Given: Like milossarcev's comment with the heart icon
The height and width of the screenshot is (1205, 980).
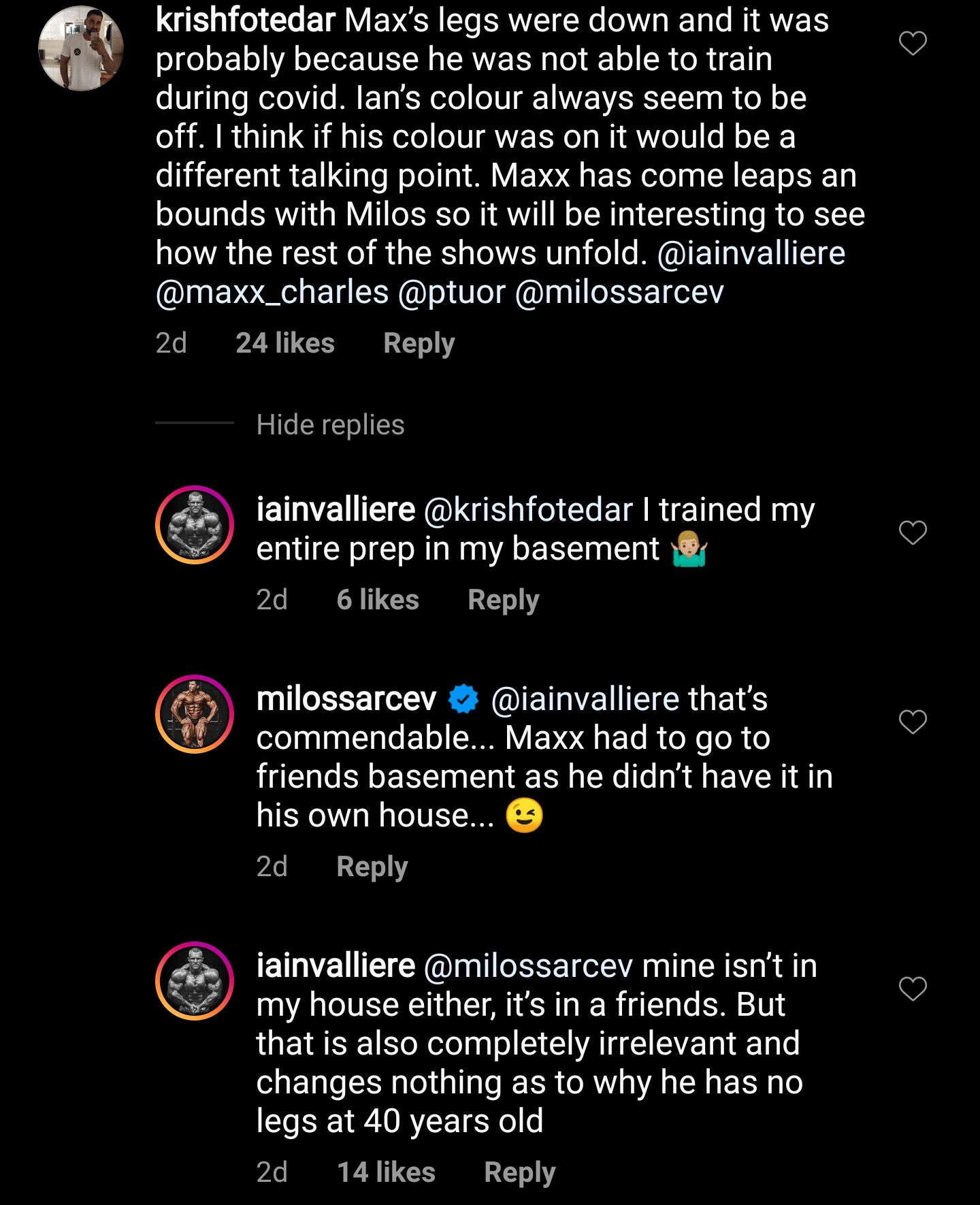Looking at the screenshot, I should [913, 722].
